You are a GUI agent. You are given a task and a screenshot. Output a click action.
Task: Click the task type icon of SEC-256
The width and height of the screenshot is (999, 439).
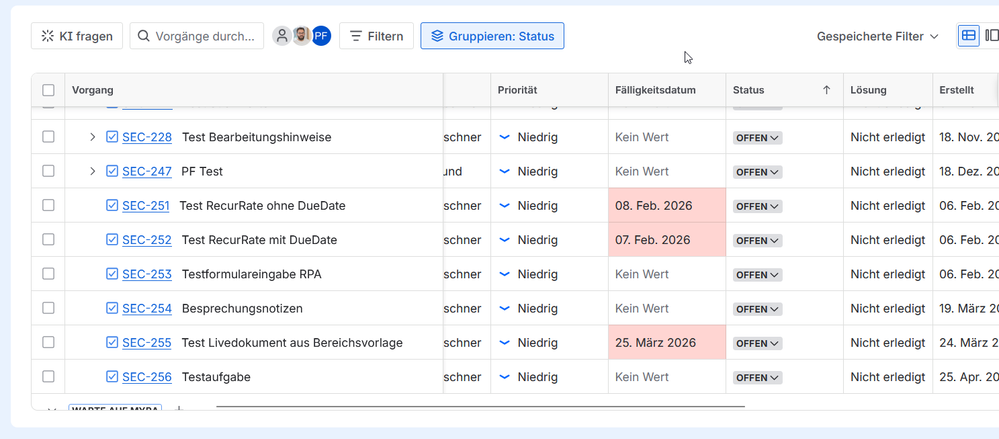[x=112, y=377]
